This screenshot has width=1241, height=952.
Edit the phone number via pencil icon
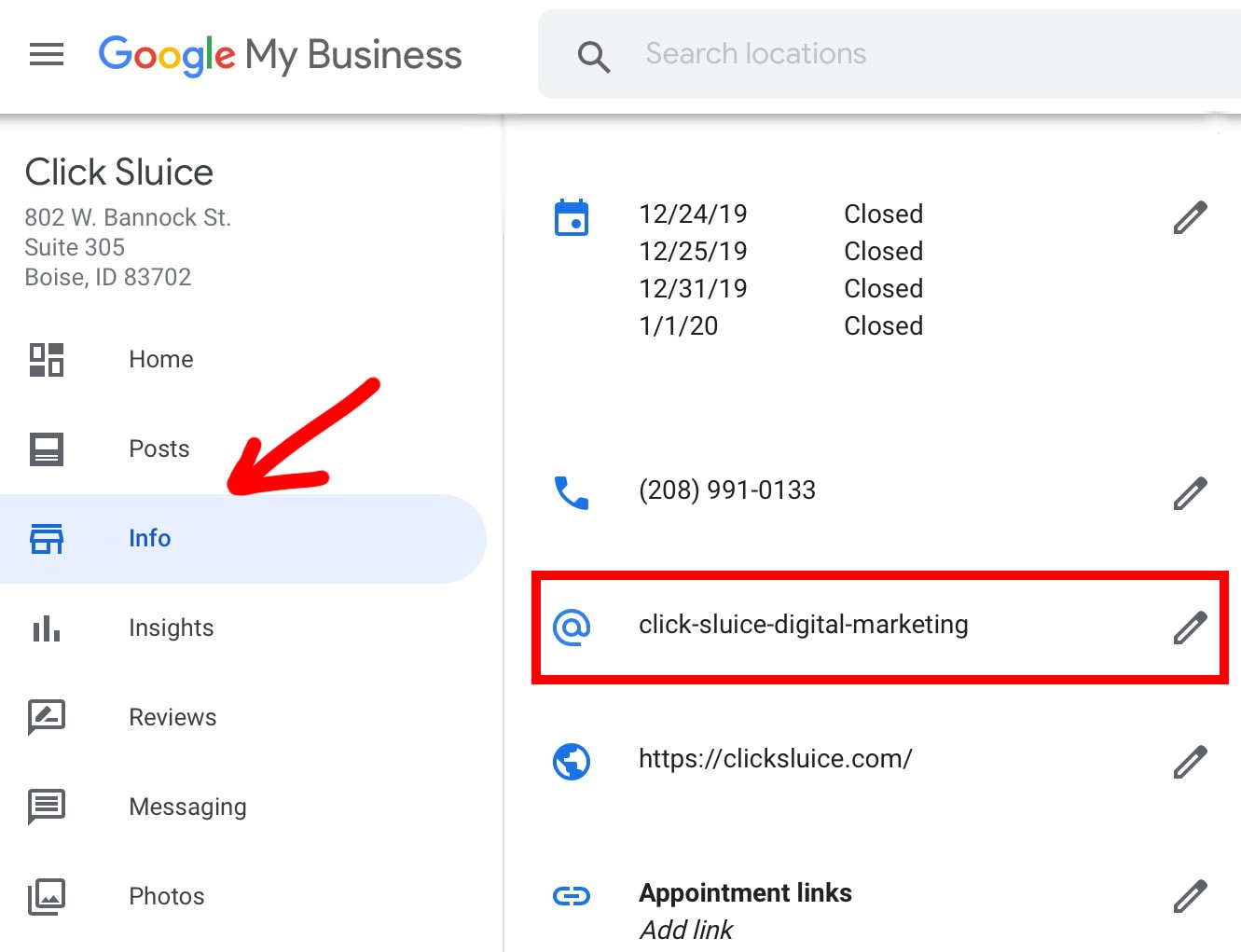[x=1191, y=493]
